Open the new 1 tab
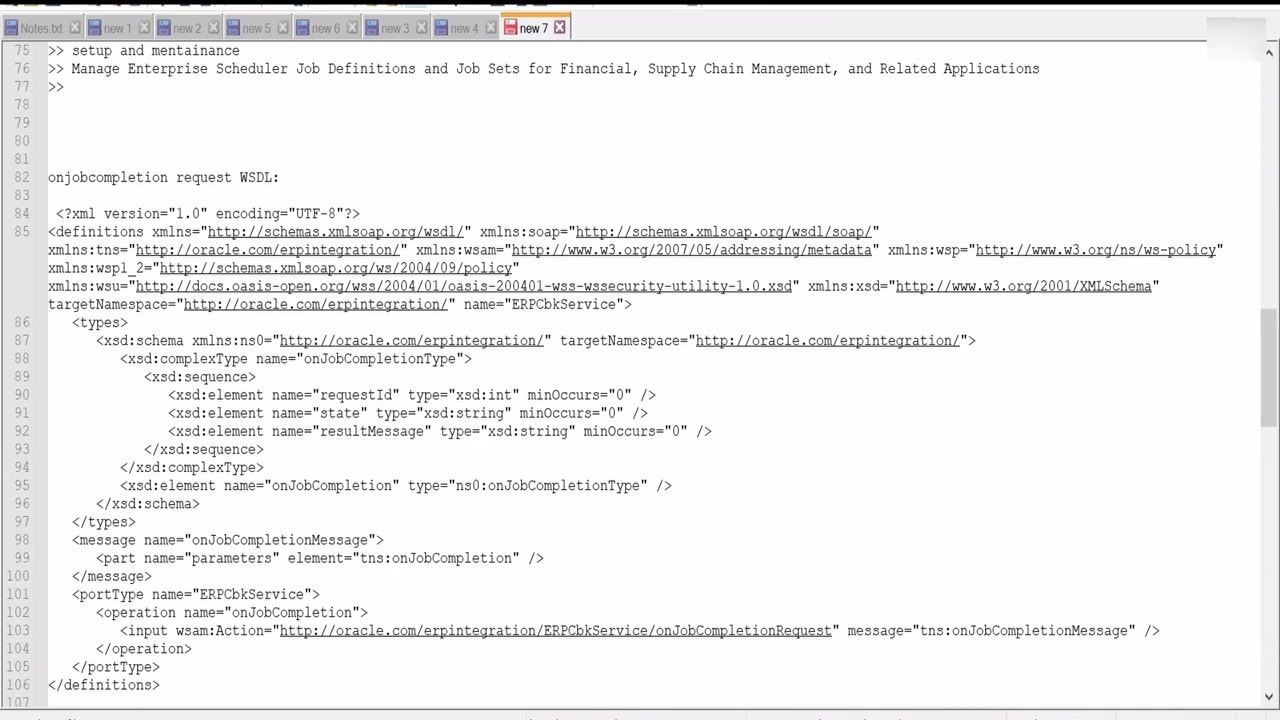The image size is (1280, 720). (x=117, y=28)
